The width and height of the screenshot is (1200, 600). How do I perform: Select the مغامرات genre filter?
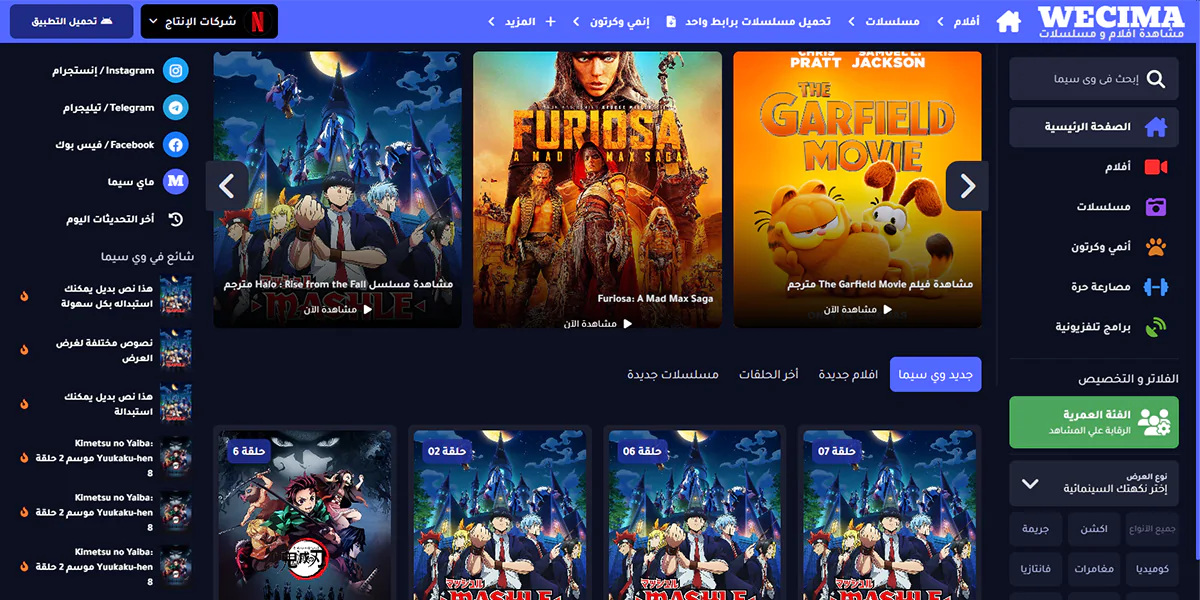(1094, 568)
